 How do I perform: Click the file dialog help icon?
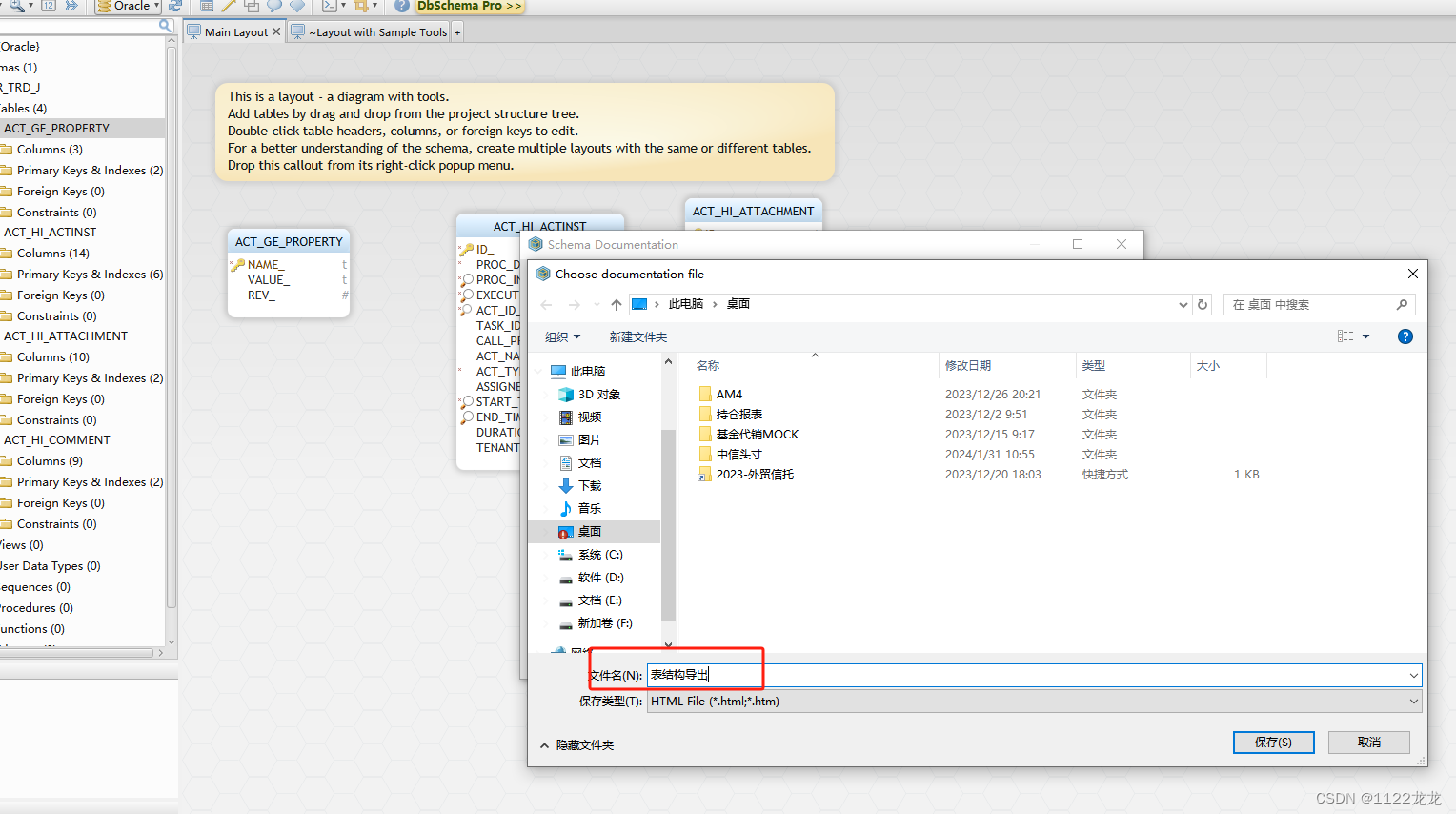click(1405, 336)
